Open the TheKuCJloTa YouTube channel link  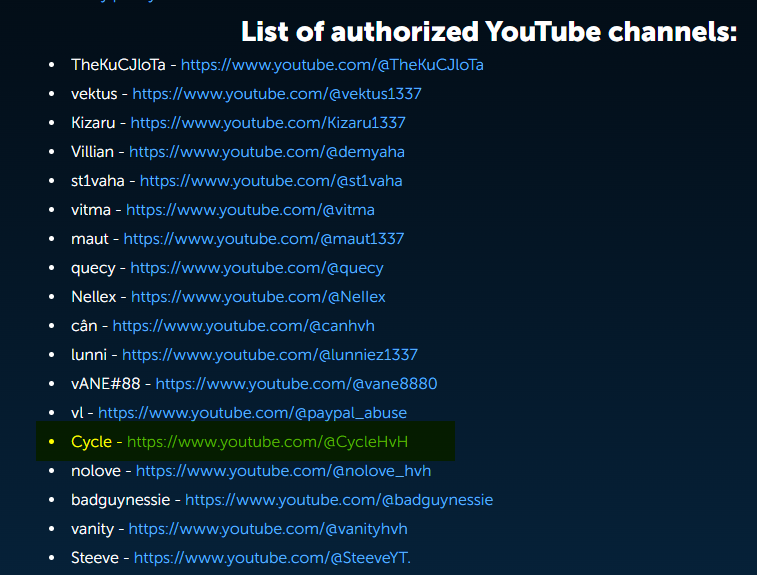[x=332, y=65]
